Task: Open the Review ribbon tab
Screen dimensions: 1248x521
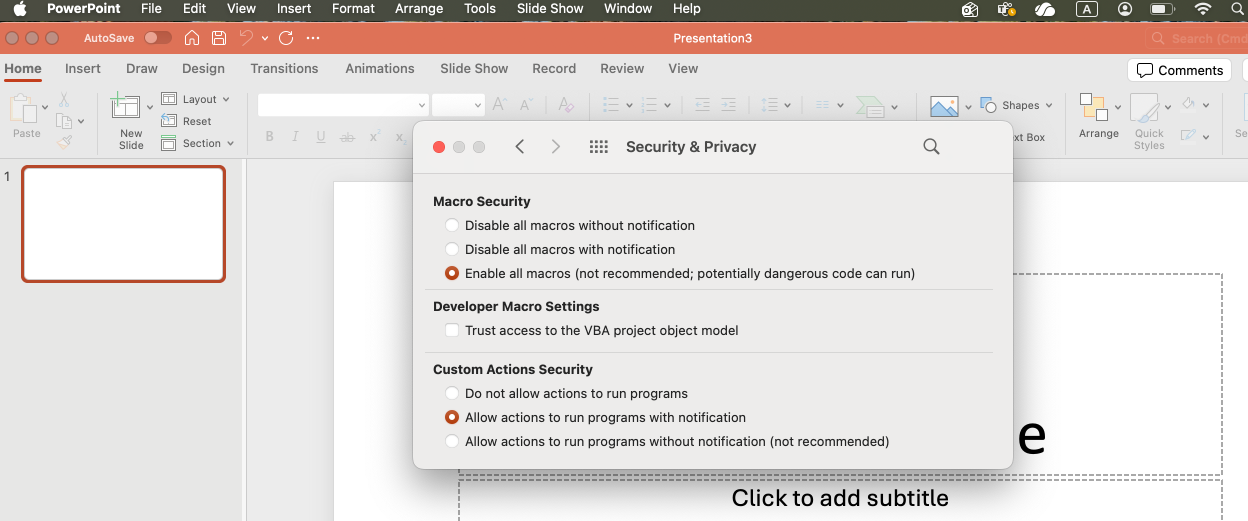Action: (622, 69)
